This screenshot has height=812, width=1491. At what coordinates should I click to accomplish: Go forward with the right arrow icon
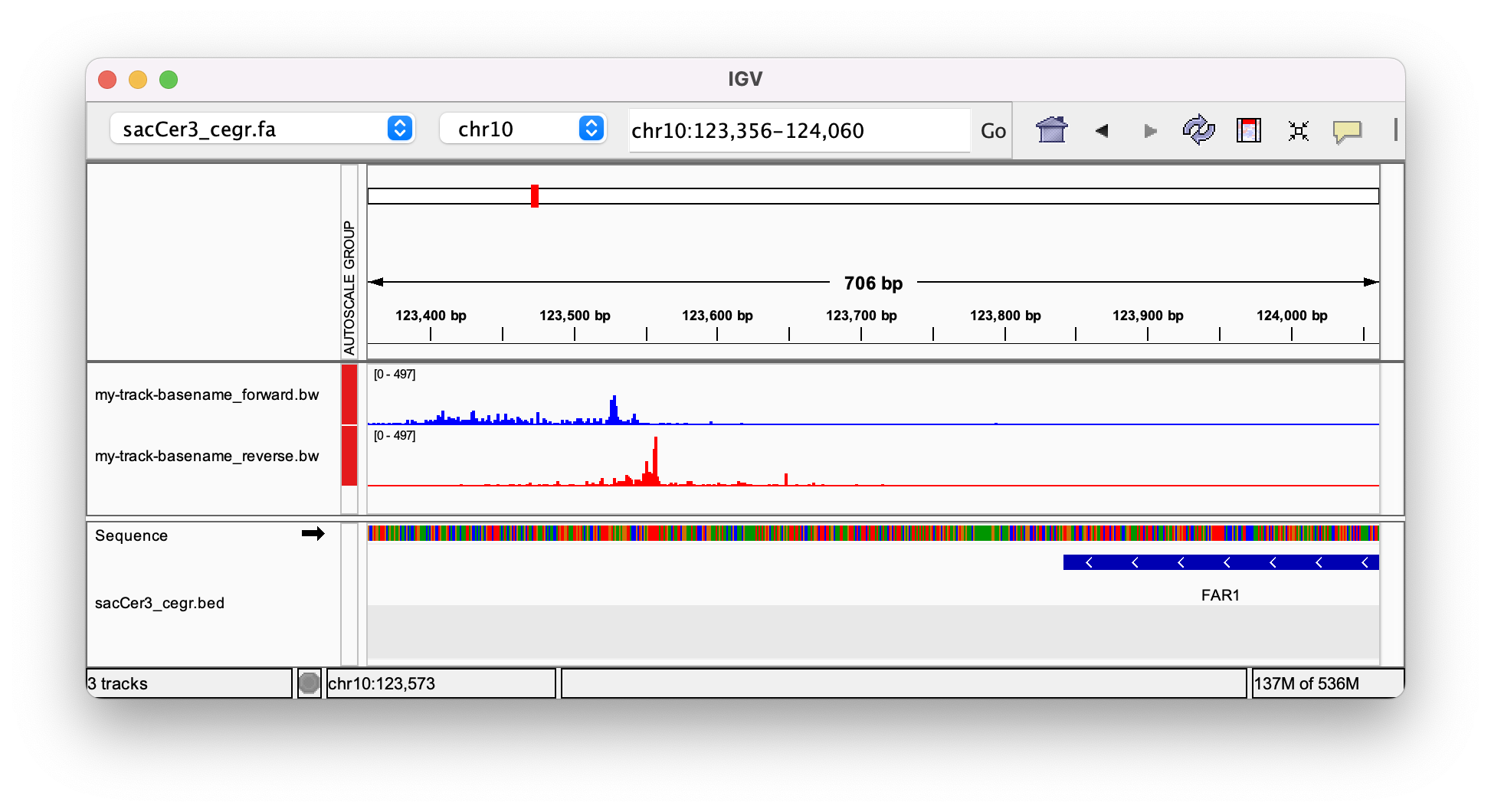(x=1149, y=131)
